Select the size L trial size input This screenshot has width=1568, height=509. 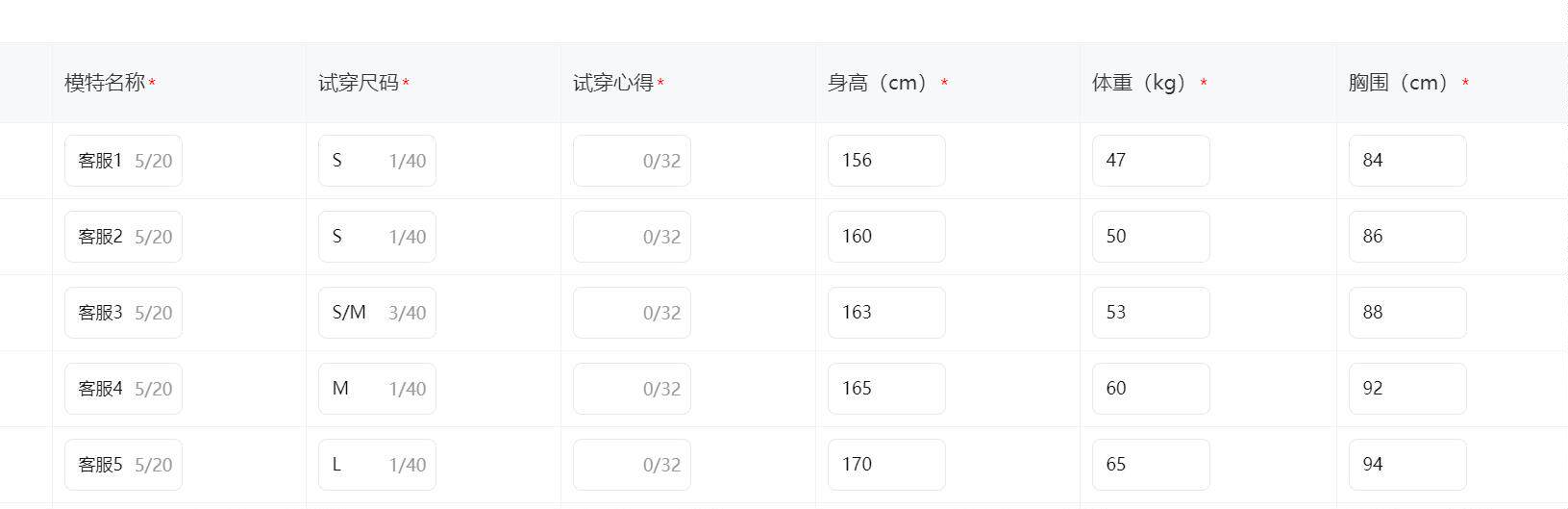point(376,465)
